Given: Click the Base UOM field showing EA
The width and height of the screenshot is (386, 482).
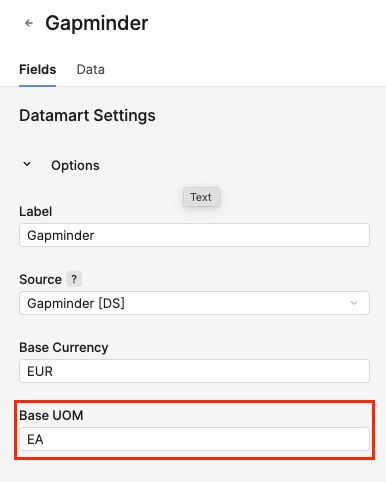Looking at the screenshot, I should (x=194, y=439).
